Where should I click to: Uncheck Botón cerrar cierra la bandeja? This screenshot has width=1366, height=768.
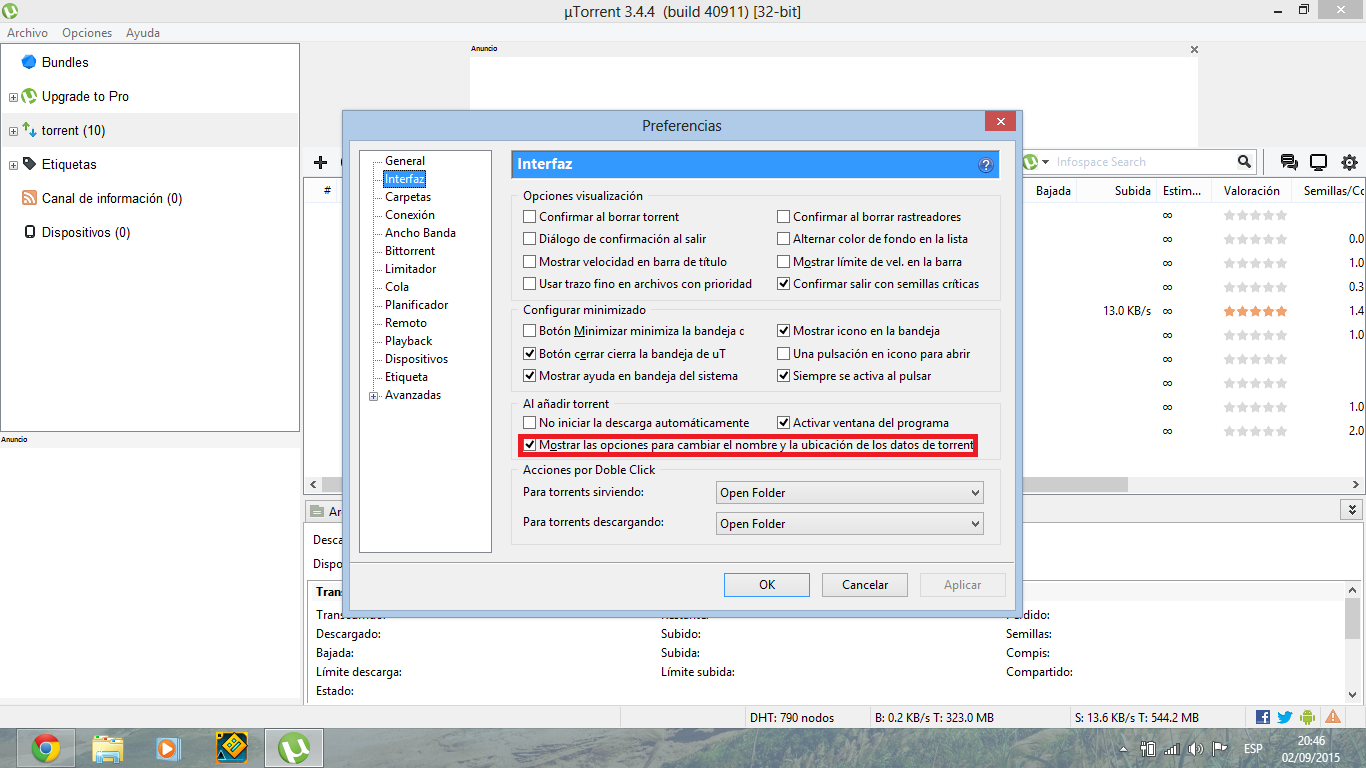coord(530,354)
